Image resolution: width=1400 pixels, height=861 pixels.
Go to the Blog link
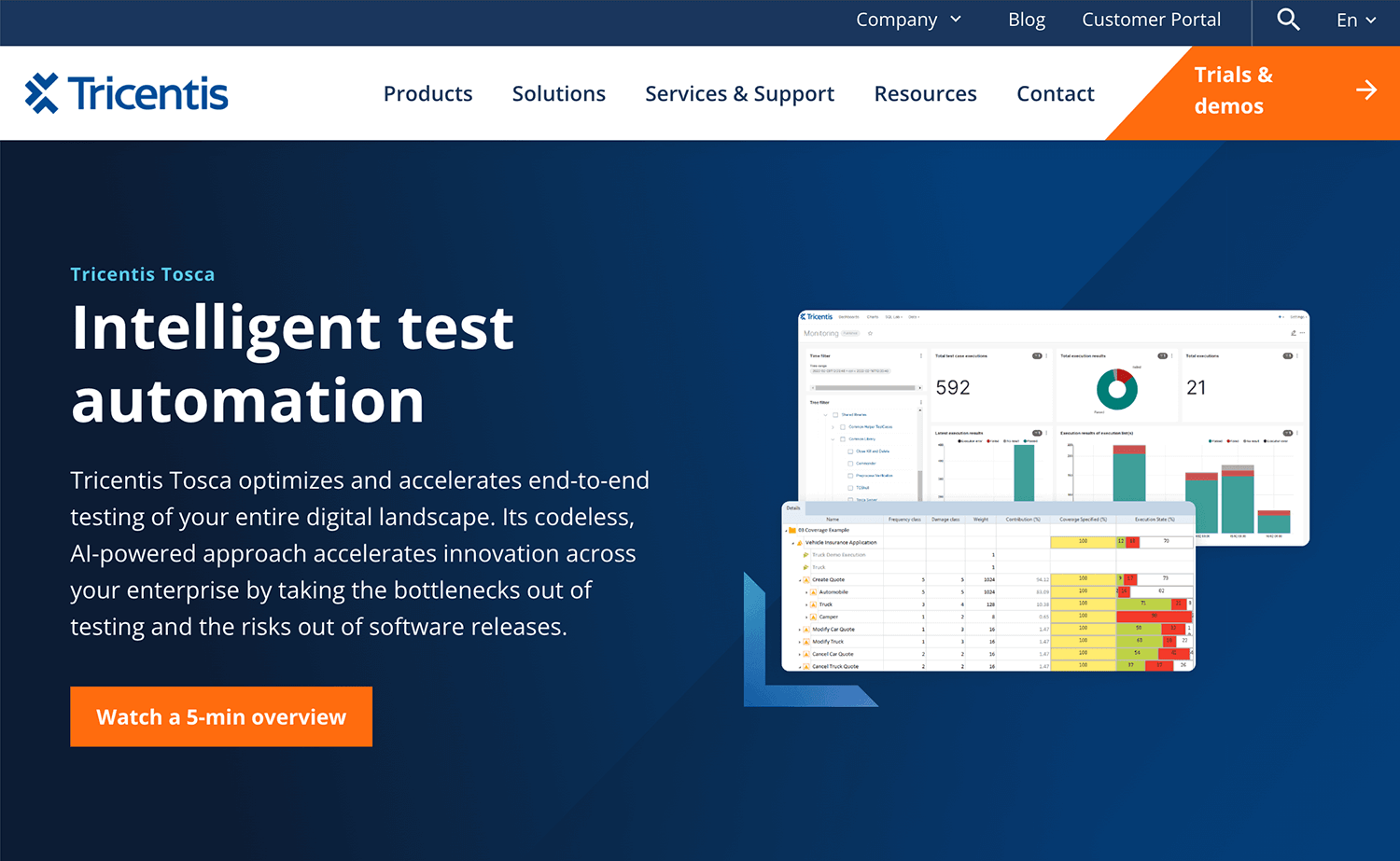pyautogui.click(x=1027, y=20)
